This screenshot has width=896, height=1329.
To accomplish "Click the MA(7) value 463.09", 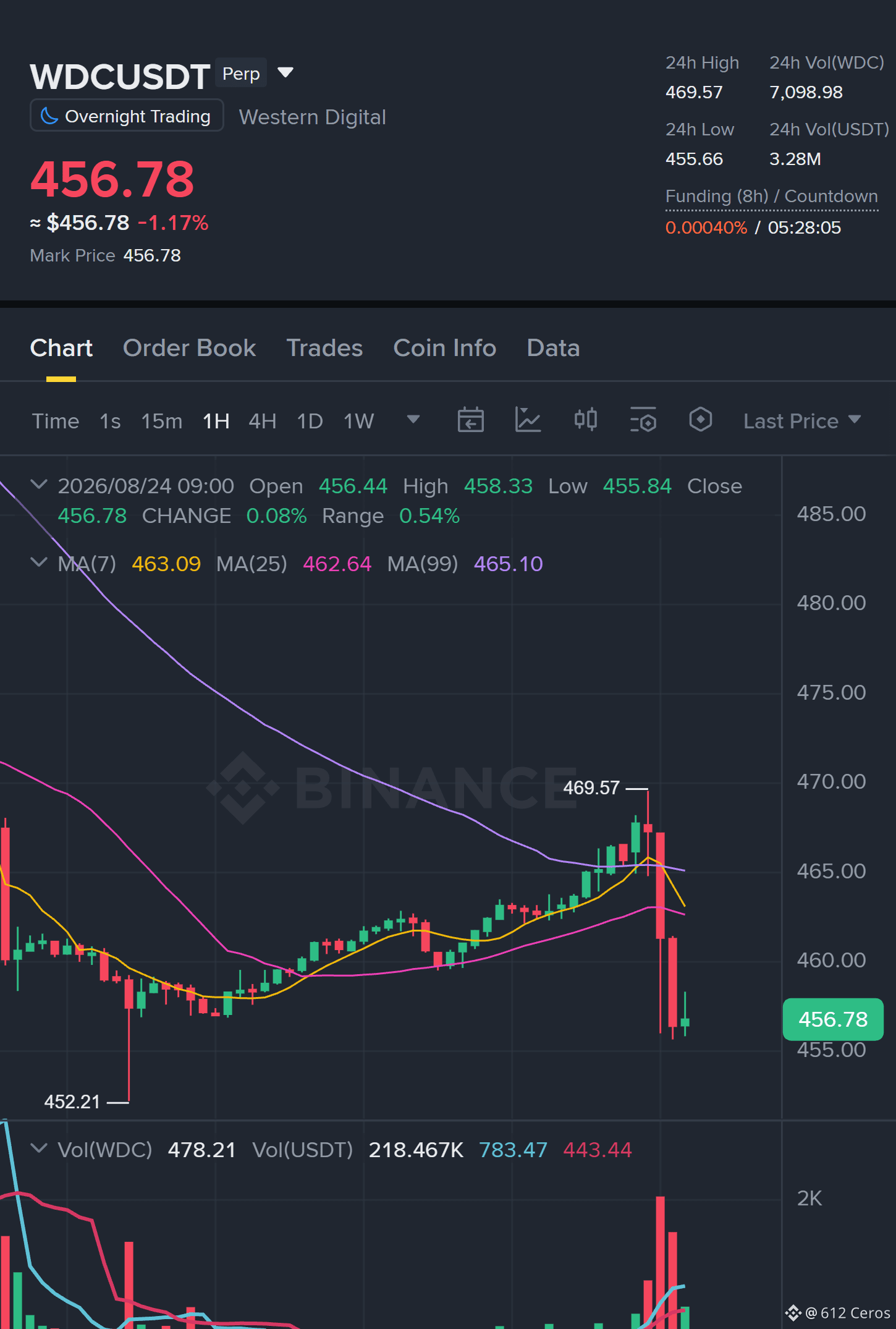I will [x=166, y=564].
